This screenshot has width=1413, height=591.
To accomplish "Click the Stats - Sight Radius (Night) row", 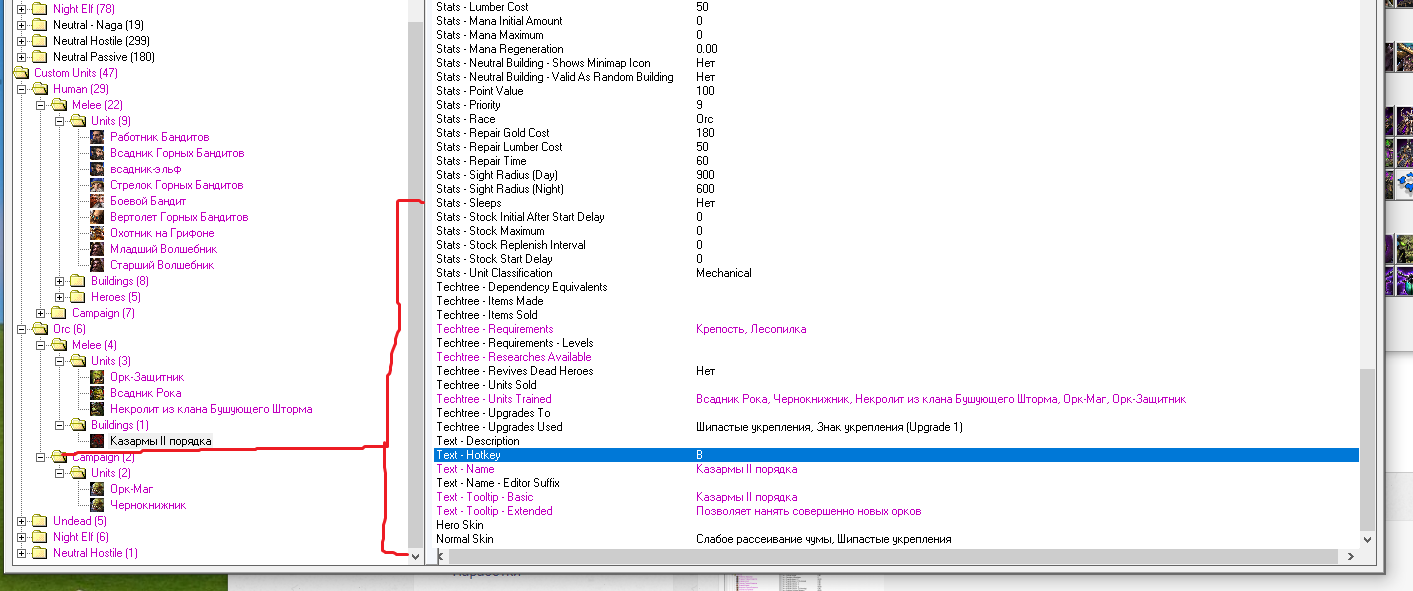I will 896,189.
